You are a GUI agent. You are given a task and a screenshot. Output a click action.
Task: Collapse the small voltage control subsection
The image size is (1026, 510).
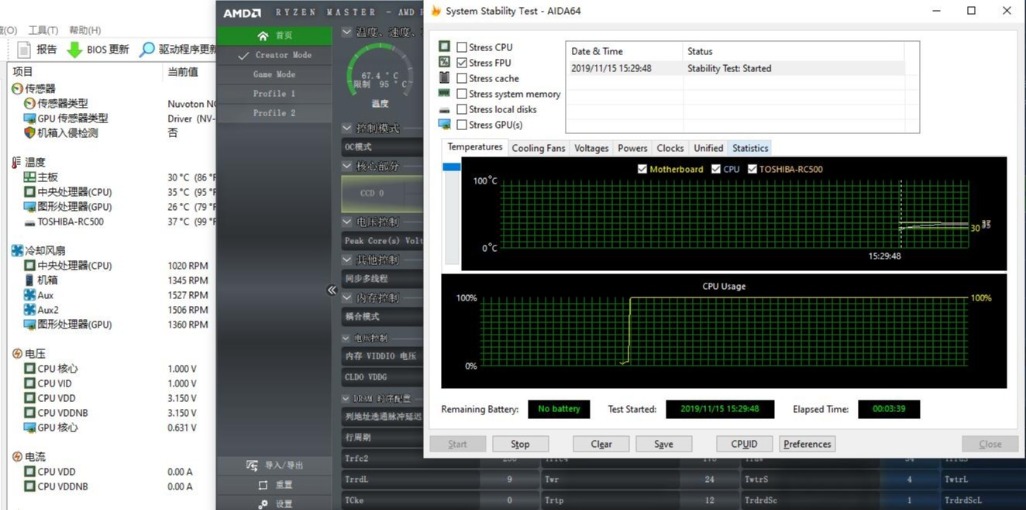(x=346, y=338)
